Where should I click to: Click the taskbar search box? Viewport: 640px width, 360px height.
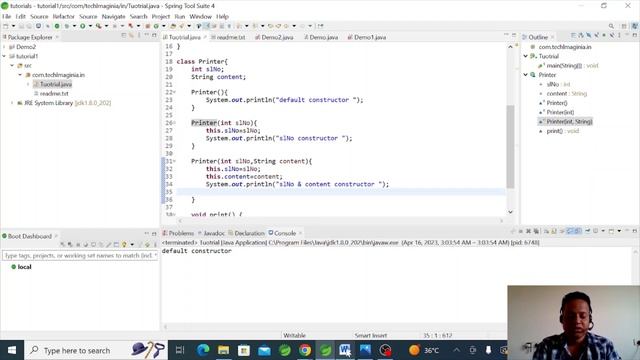click(96, 350)
